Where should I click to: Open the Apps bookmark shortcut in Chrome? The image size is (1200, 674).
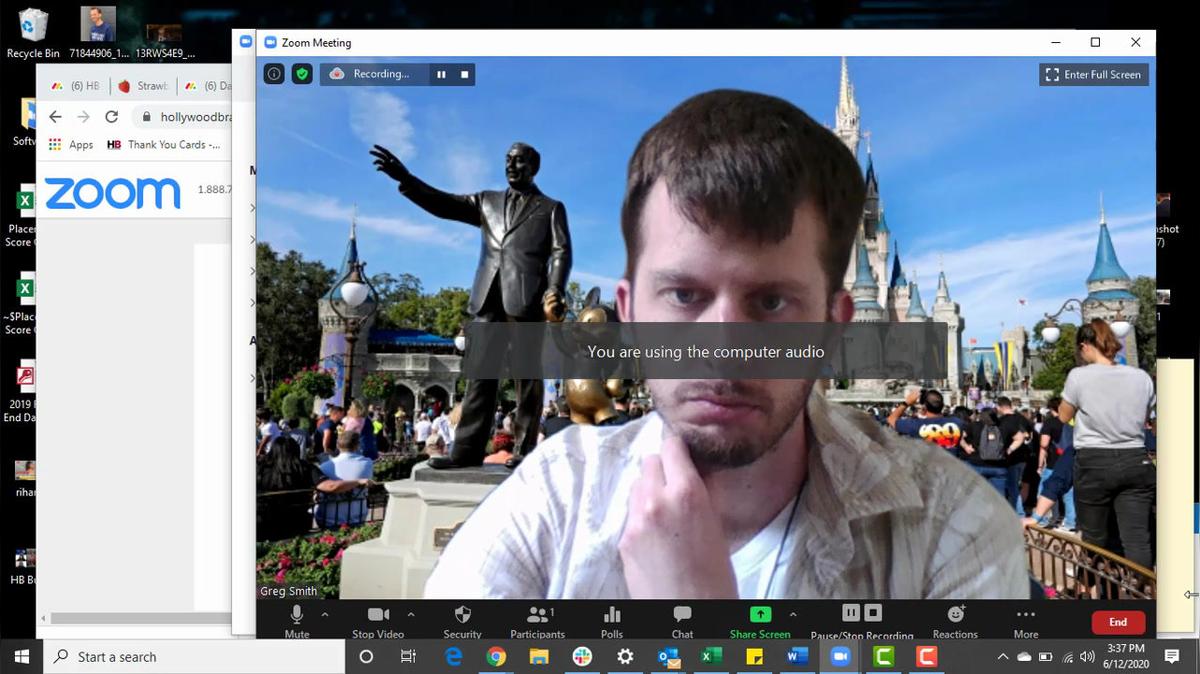pos(70,145)
